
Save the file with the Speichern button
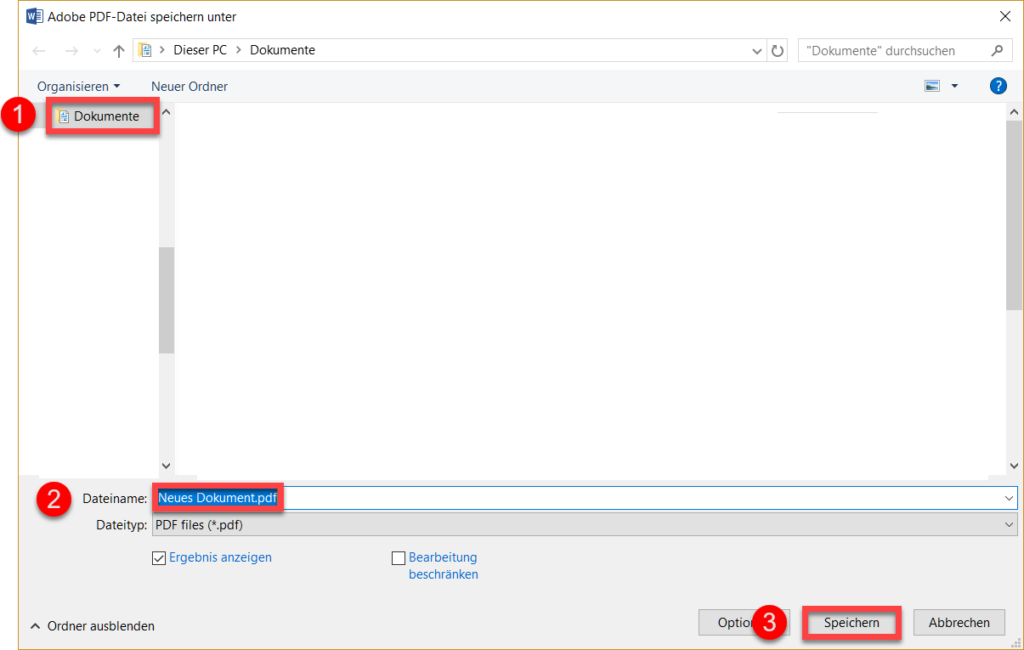[851, 622]
